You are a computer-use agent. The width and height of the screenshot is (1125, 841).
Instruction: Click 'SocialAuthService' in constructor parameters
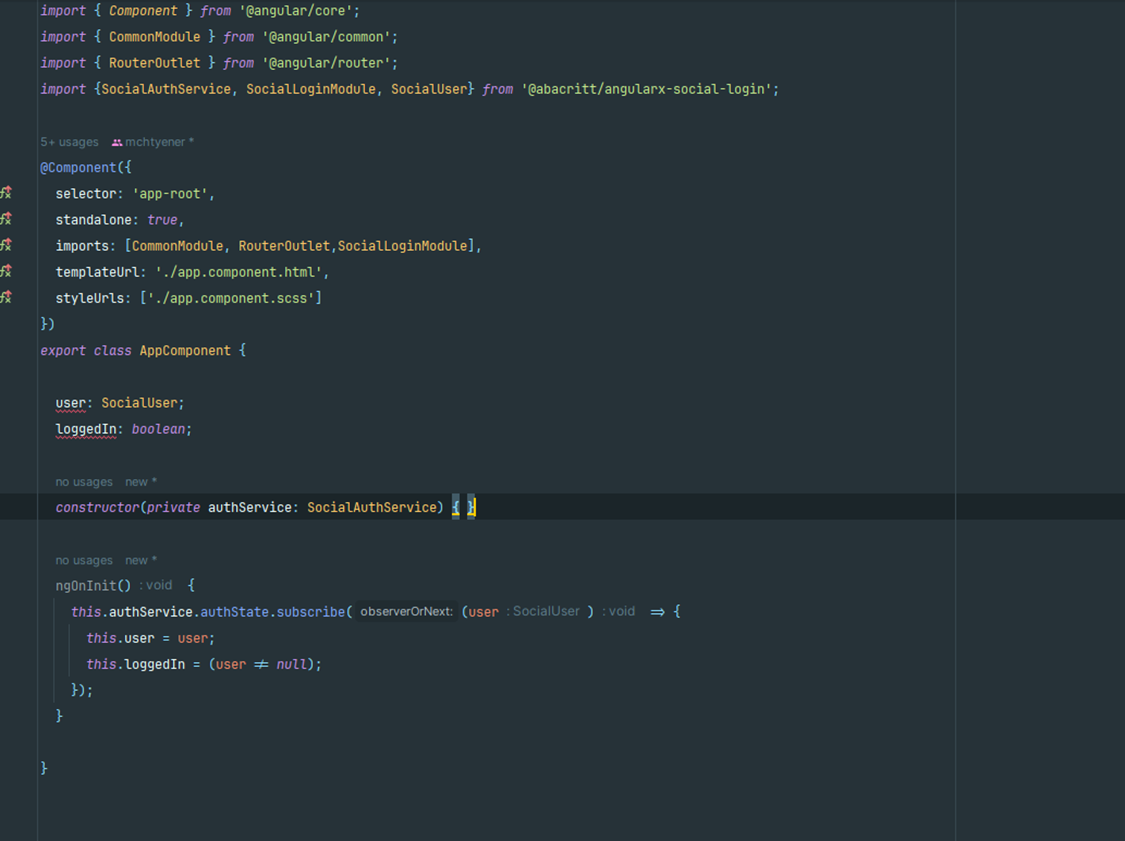pos(372,507)
